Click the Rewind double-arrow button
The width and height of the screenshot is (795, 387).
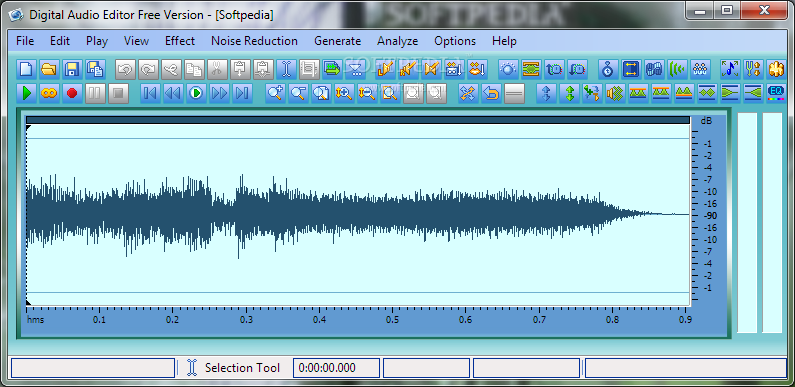(173, 93)
